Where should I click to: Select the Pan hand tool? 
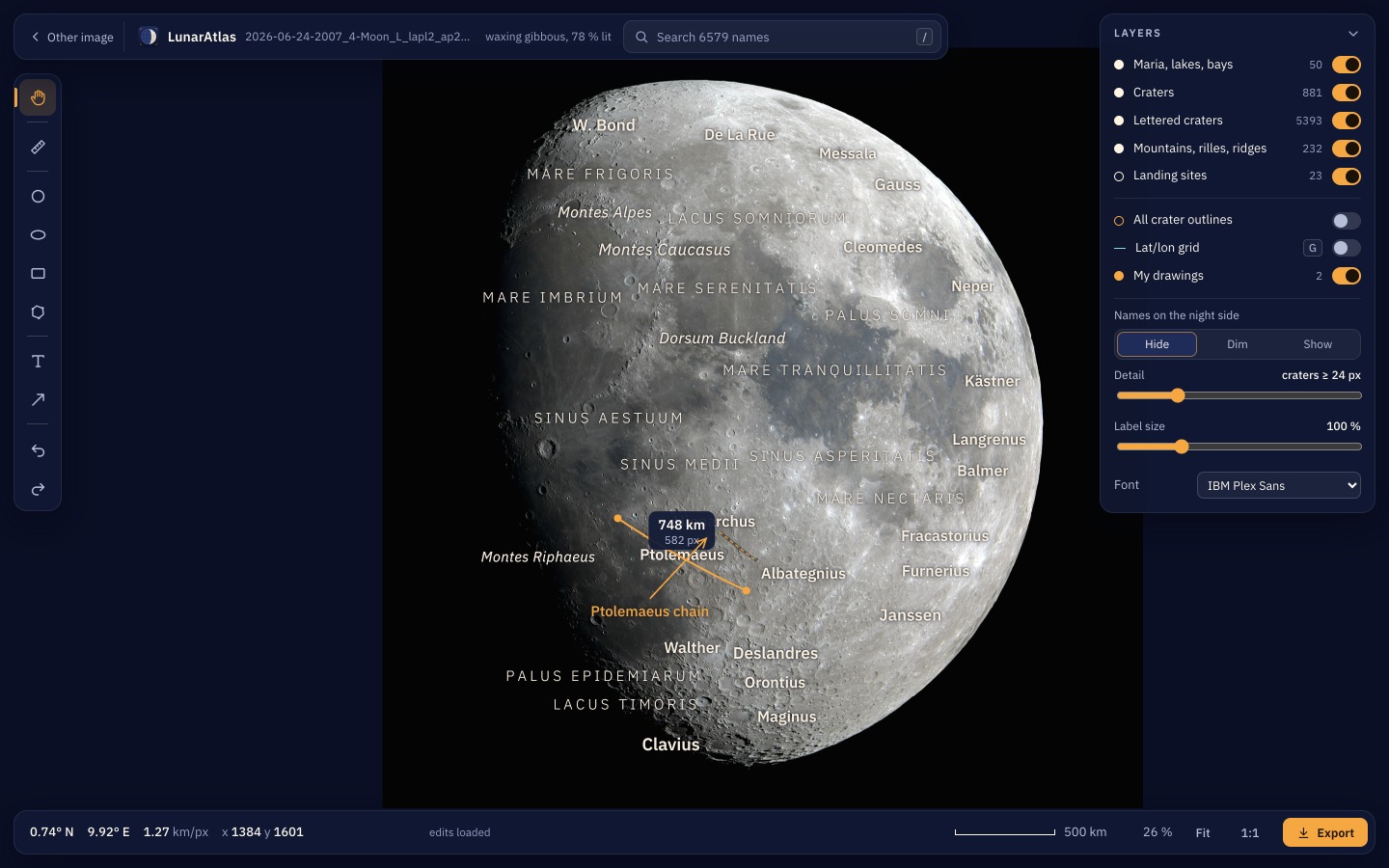[38, 97]
